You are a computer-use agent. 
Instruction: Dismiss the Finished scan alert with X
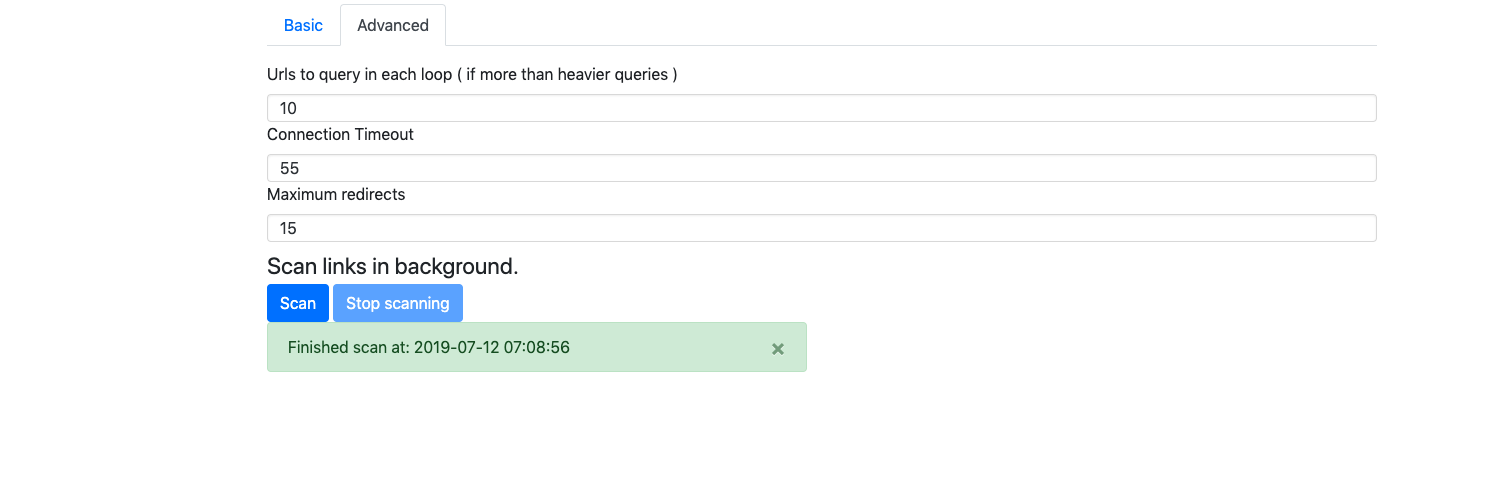[778, 348]
